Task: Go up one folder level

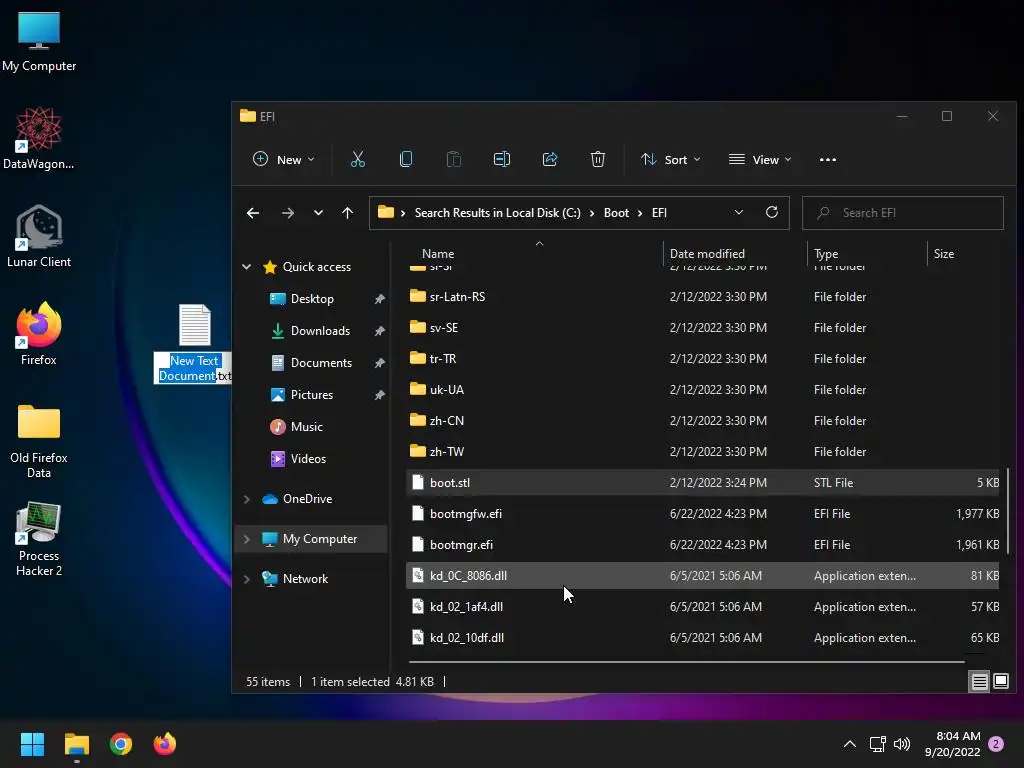Action: tap(347, 213)
